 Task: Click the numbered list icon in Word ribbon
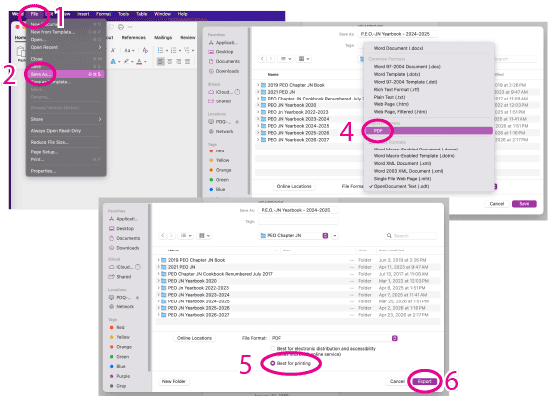coord(174,50)
